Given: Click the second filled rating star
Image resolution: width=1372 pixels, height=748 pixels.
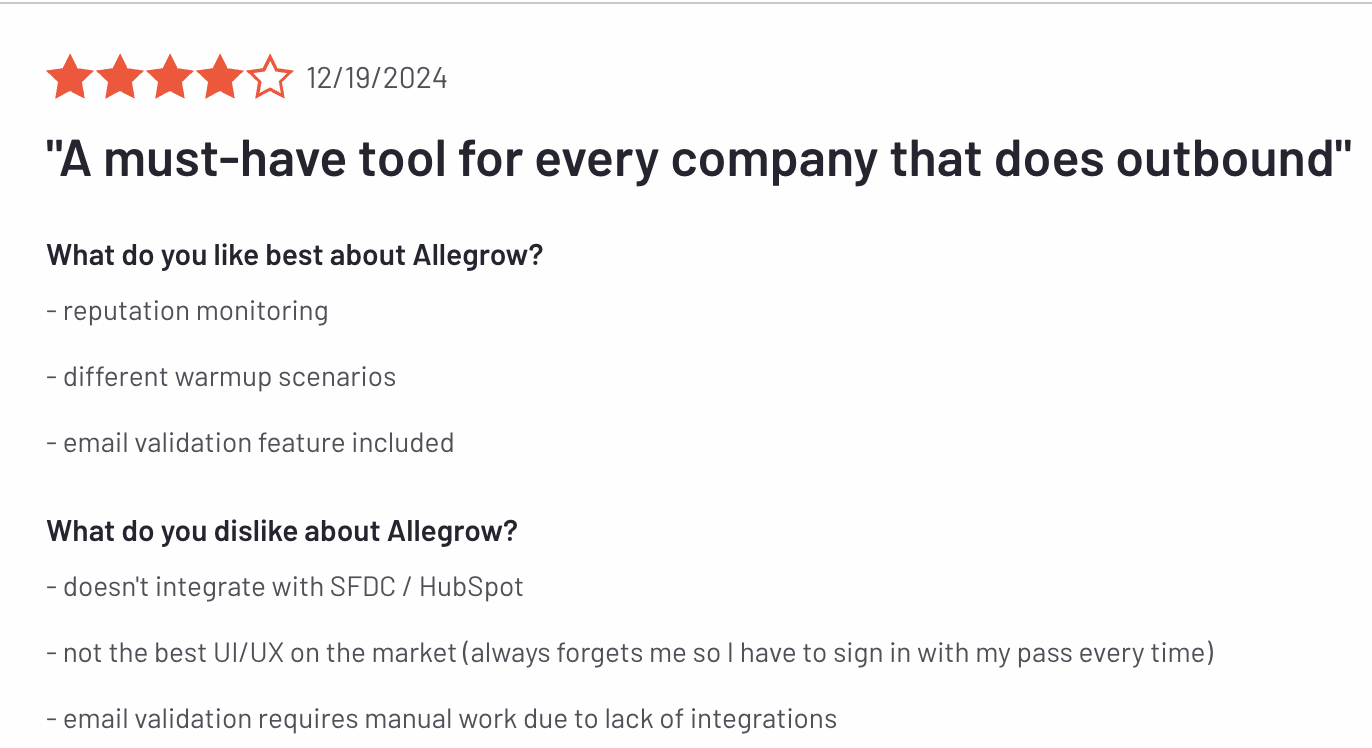Looking at the screenshot, I should [x=119, y=78].
